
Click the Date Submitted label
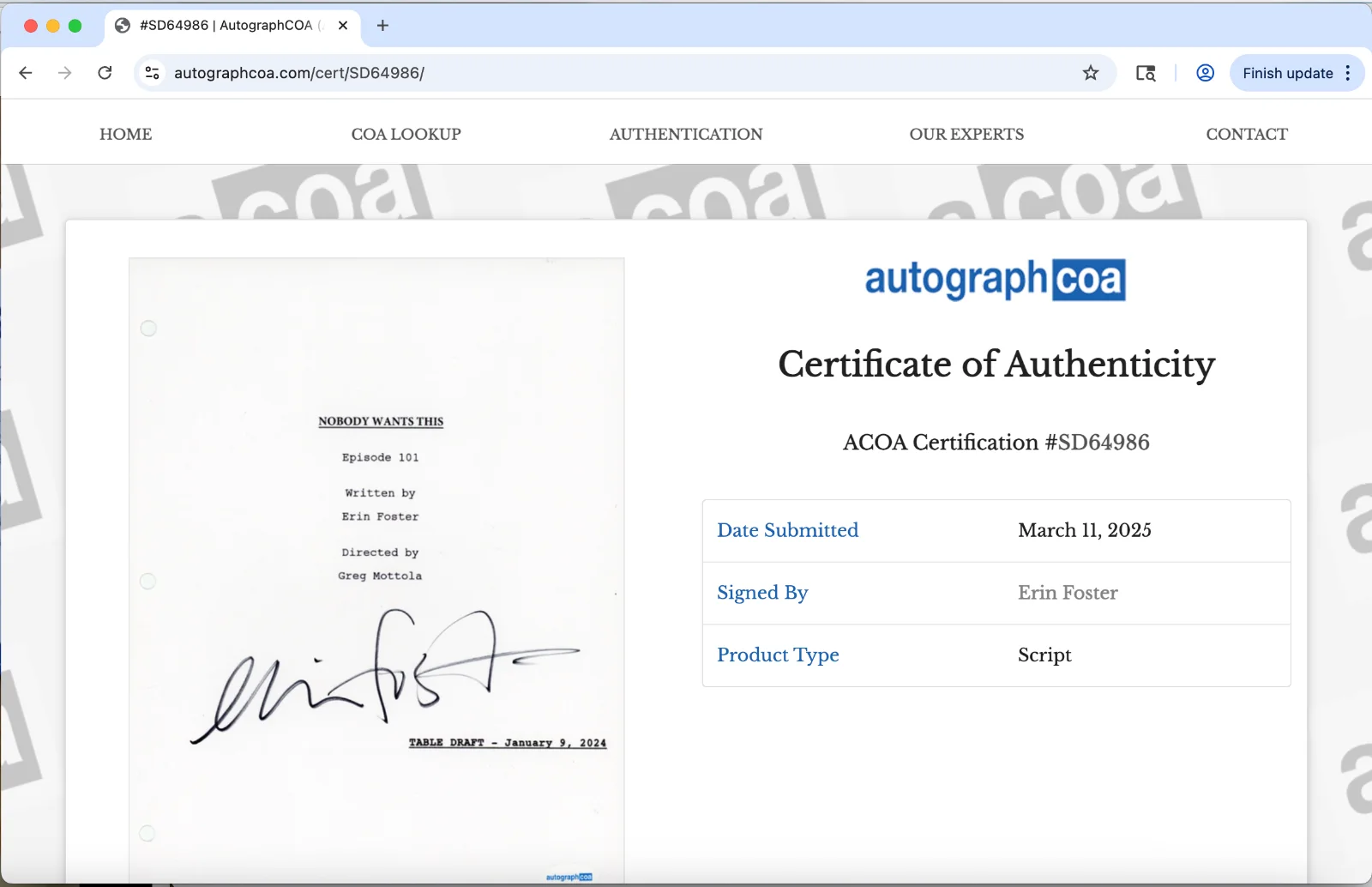tap(787, 530)
